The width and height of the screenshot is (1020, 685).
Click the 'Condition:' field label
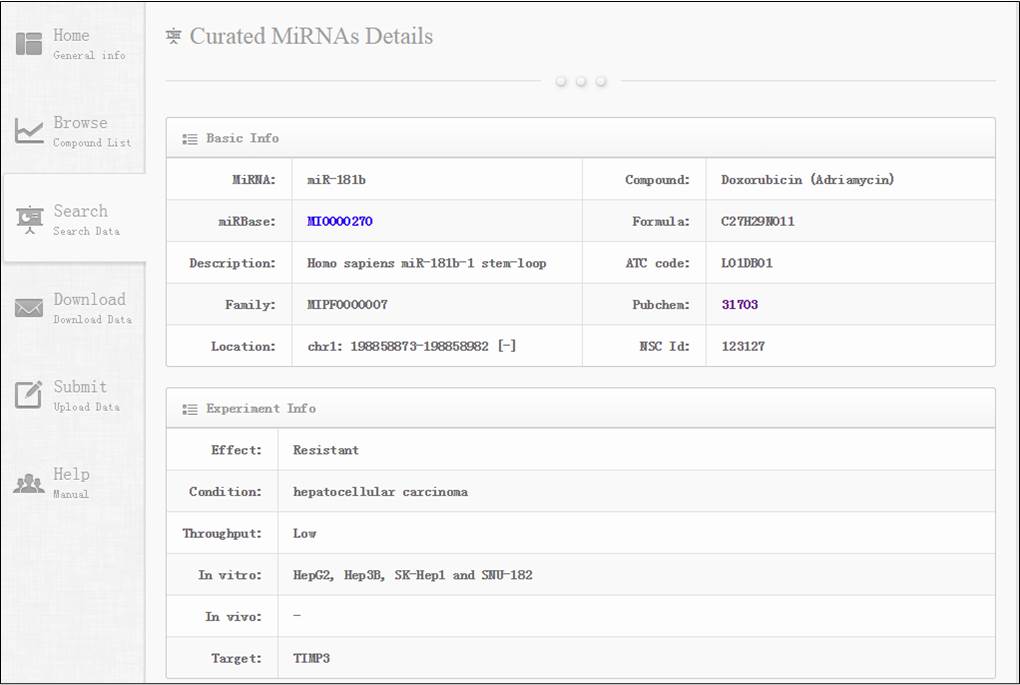(x=225, y=492)
